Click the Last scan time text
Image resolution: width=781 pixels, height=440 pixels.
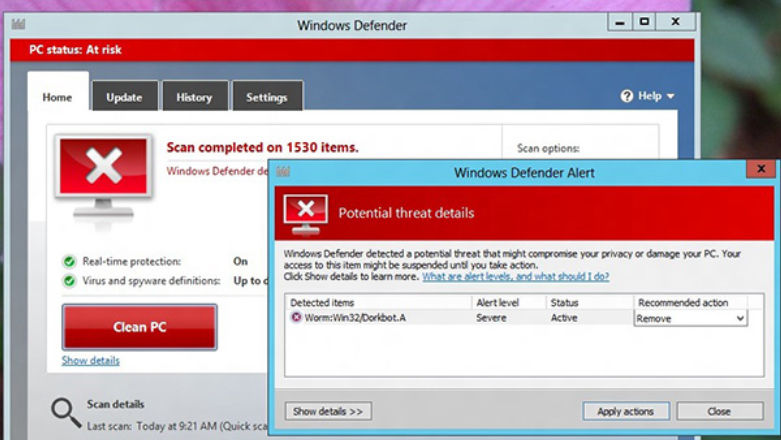coord(177,426)
